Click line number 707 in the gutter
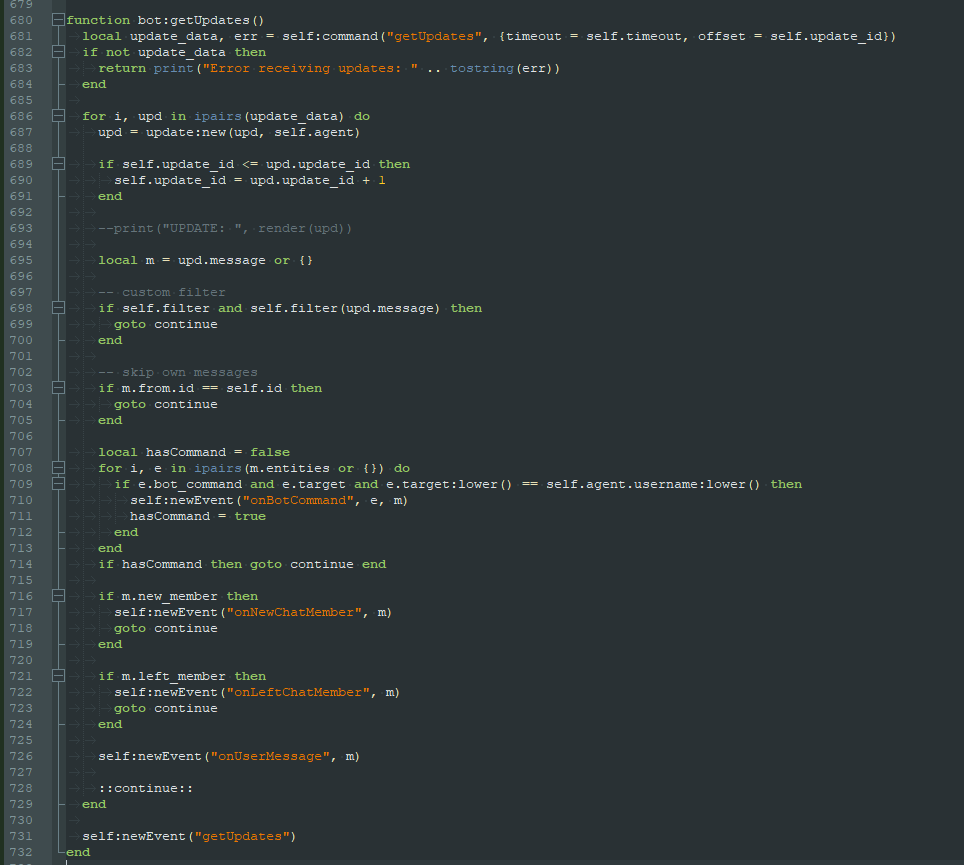Screen dimensions: 964x865 pyautogui.click(x=20, y=452)
